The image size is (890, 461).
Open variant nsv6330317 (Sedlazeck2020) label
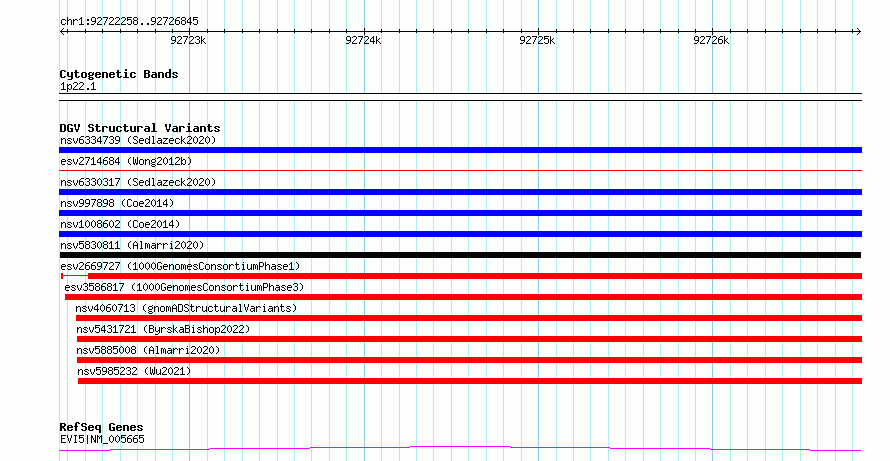pos(138,182)
